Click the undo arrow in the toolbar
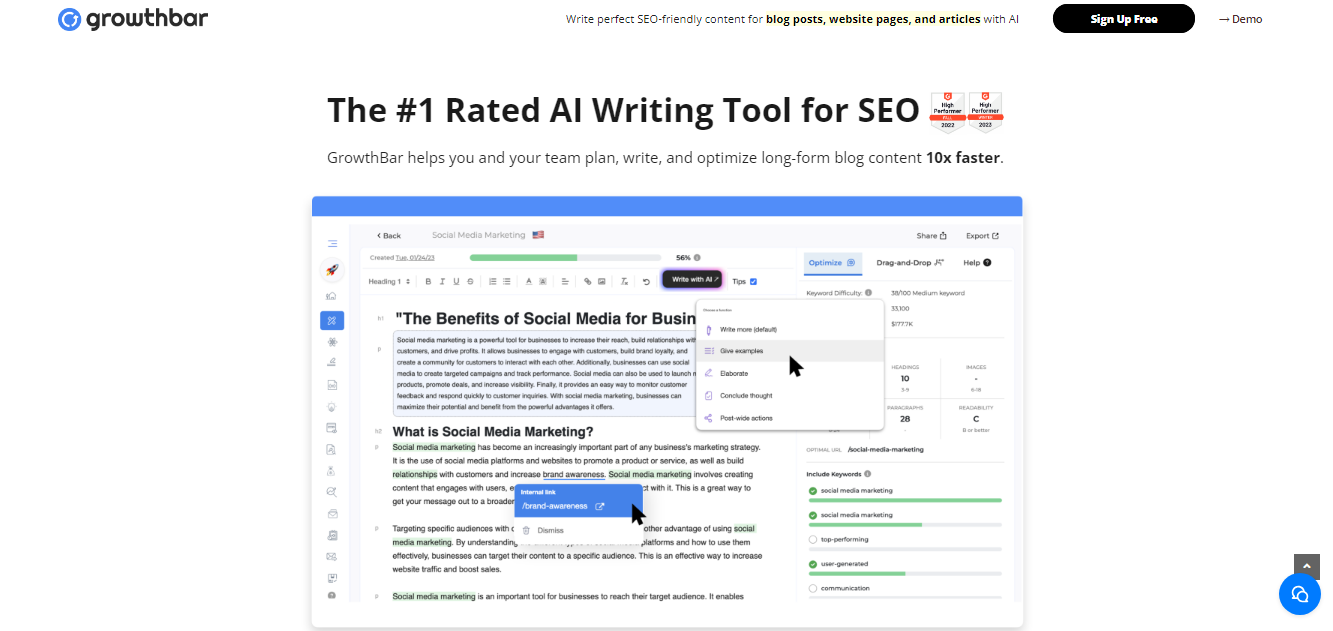Image resolution: width=1333 pixels, height=631 pixels. (646, 282)
